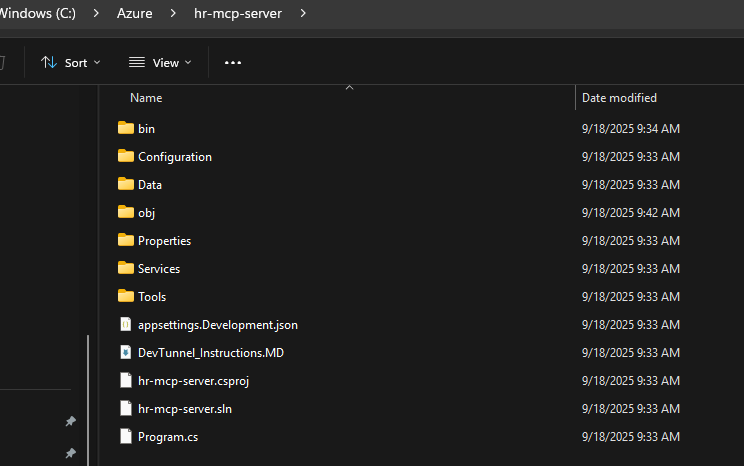Image resolution: width=744 pixels, height=466 pixels.
Task: Select the Properties folder row
Action: tap(164, 240)
